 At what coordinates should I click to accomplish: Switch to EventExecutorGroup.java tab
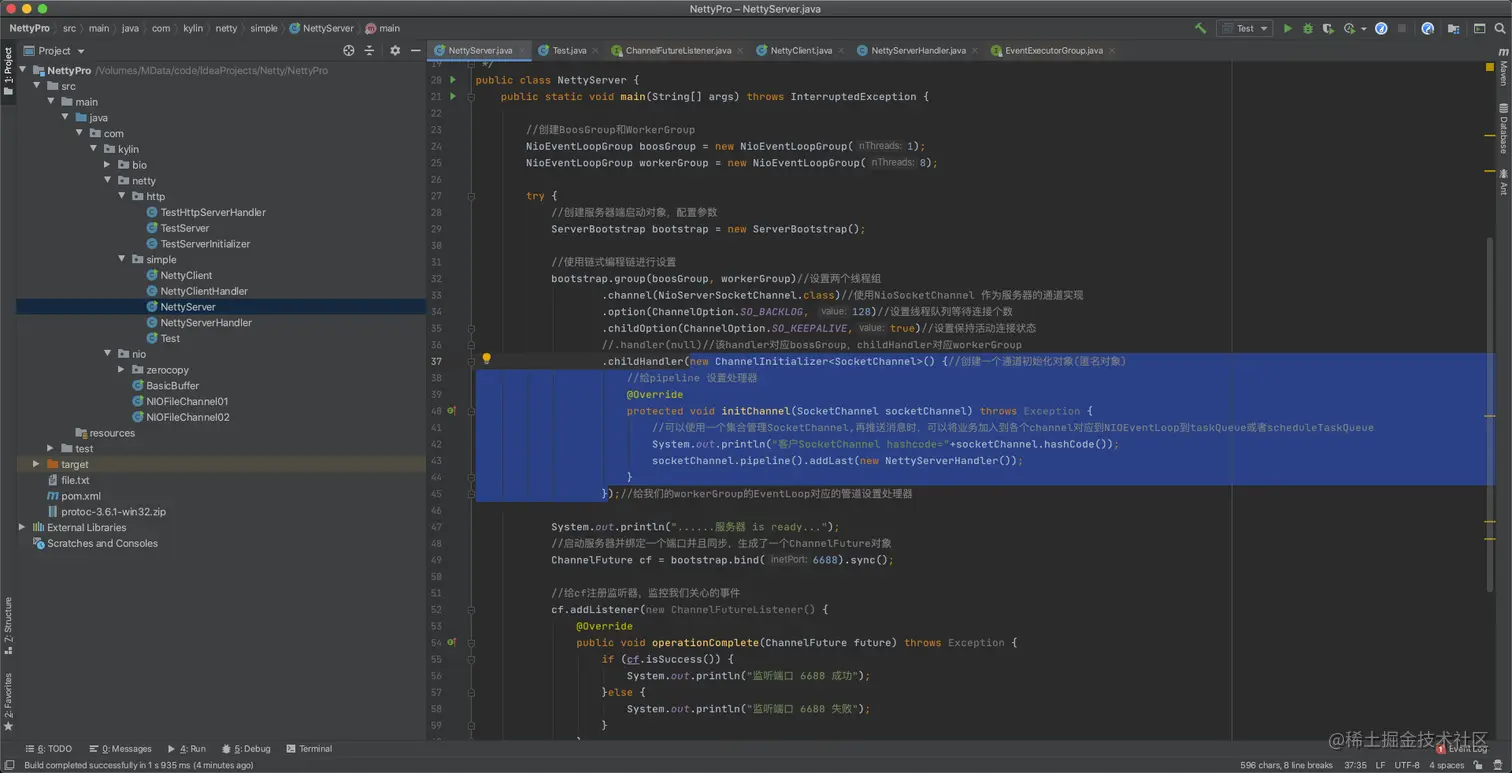point(1053,50)
